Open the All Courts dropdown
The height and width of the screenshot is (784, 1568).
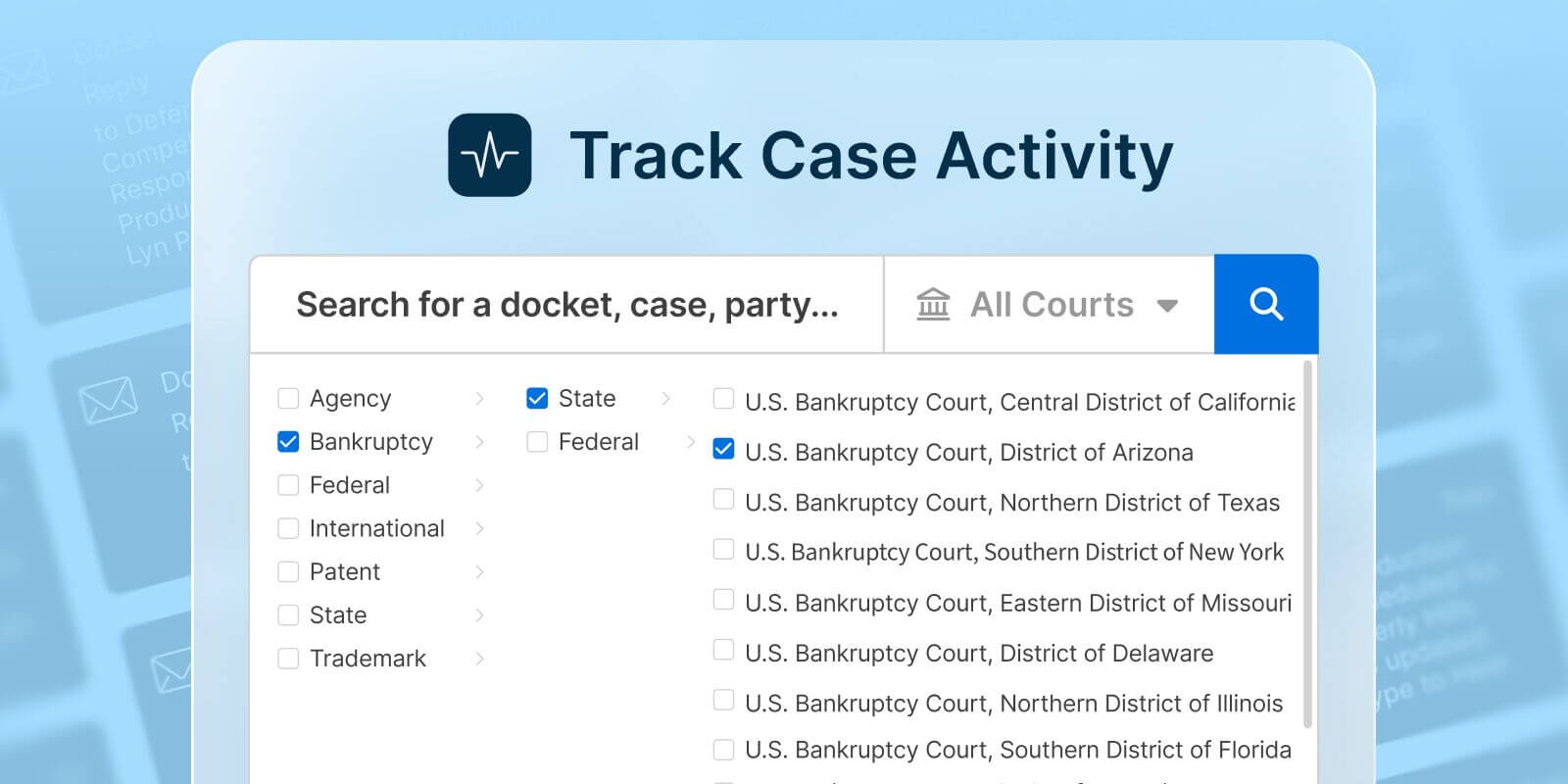pos(1050,305)
